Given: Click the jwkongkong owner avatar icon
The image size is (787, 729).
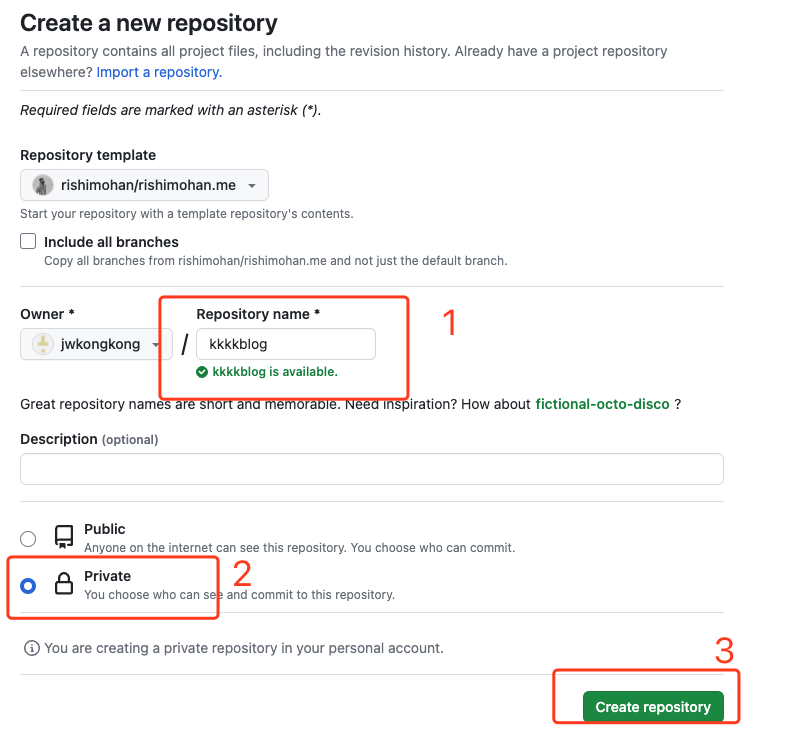Looking at the screenshot, I should click(43, 344).
